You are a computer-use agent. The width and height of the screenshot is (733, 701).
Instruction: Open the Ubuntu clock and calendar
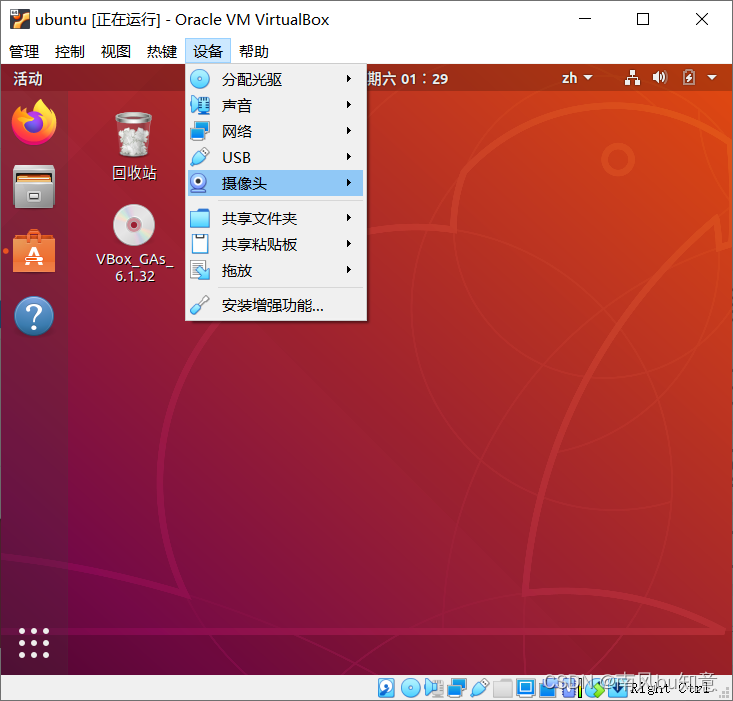[407, 79]
